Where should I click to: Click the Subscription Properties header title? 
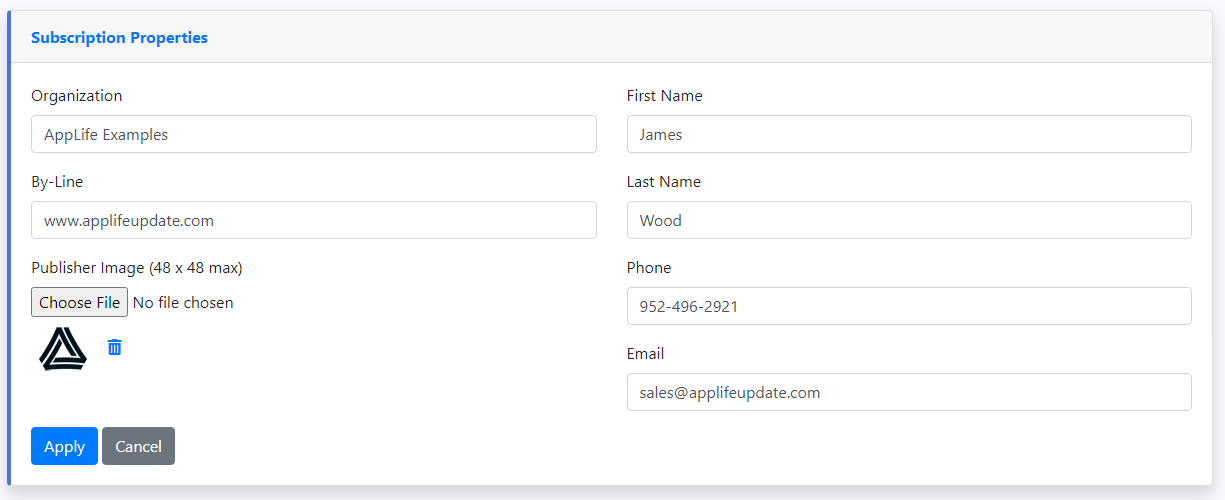(119, 37)
